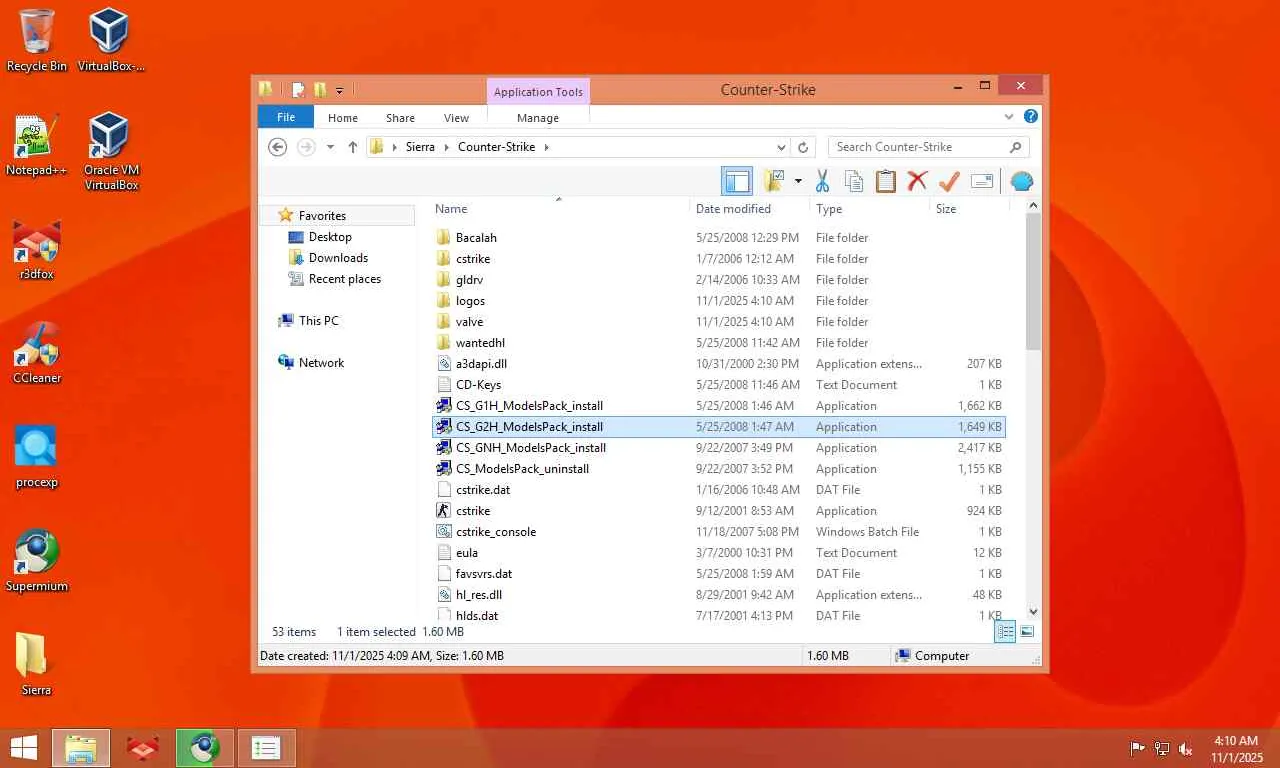Click the muted volume tray icon
This screenshot has width=1280, height=768.
click(1186, 749)
